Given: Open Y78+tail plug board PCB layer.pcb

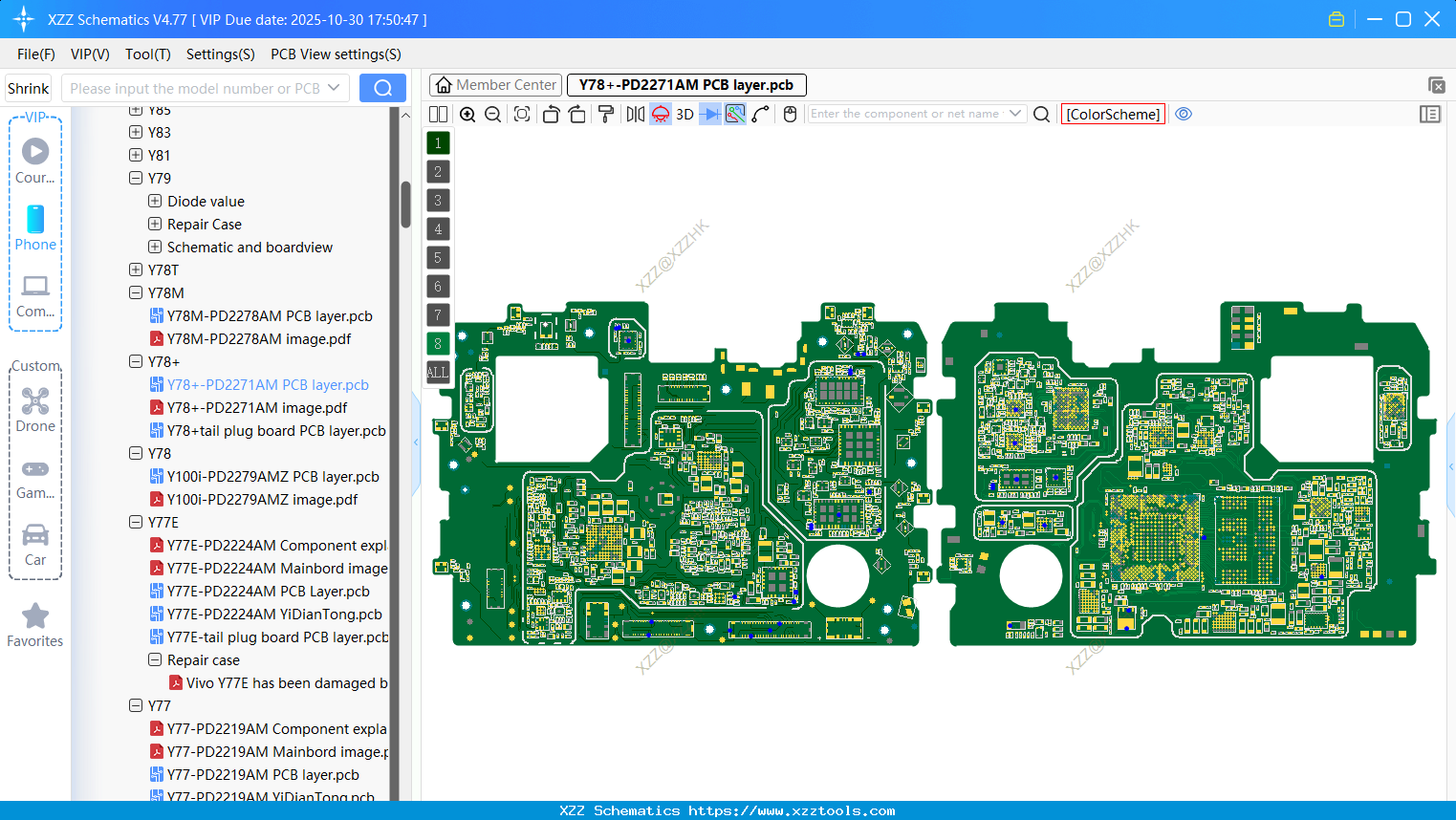Looking at the screenshot, I should coord(276,430).
